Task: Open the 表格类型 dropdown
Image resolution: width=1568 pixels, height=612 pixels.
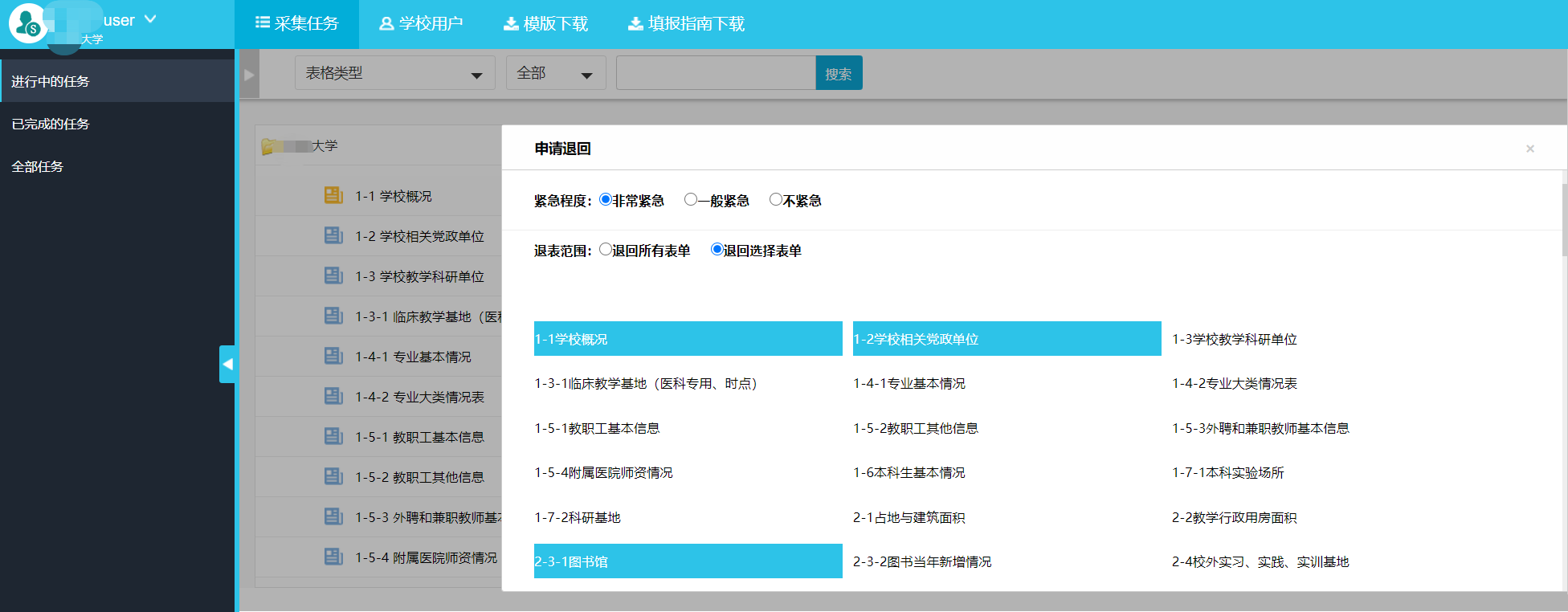Action: click(x=394, y=73)
